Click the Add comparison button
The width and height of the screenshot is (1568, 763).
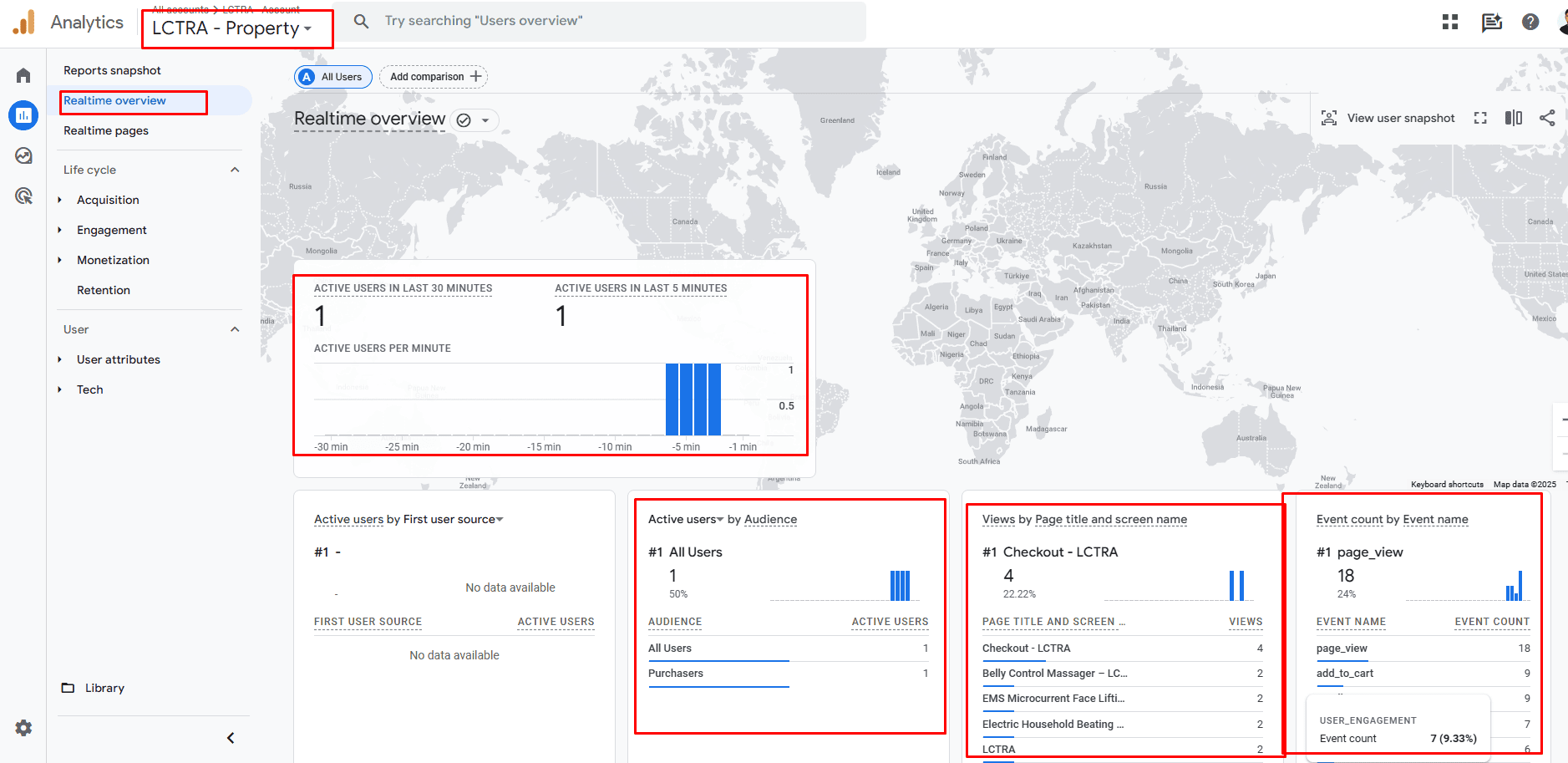point(434,77)
